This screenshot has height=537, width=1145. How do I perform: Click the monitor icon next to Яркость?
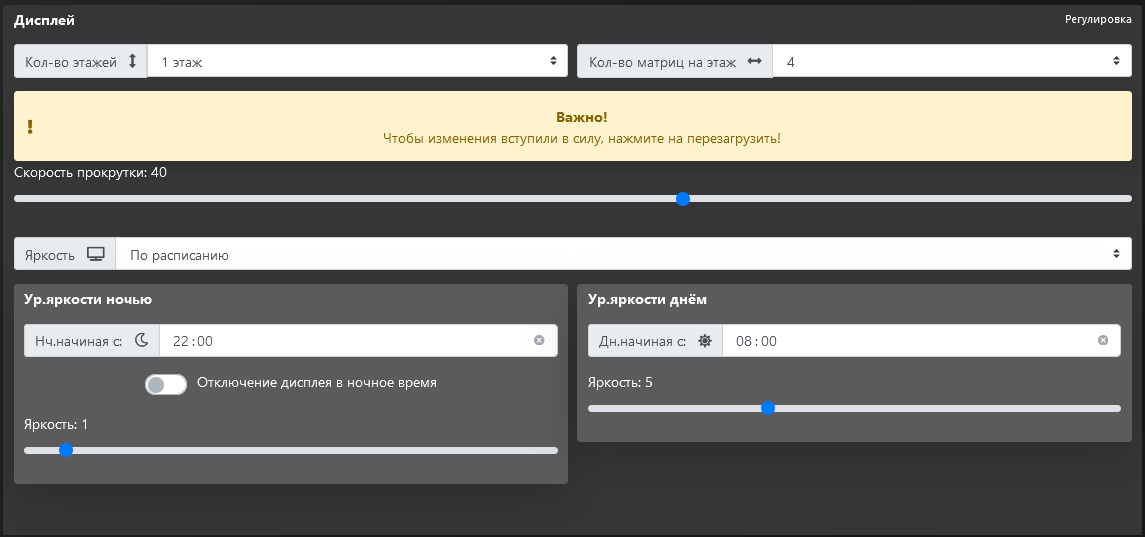(96, 254)
